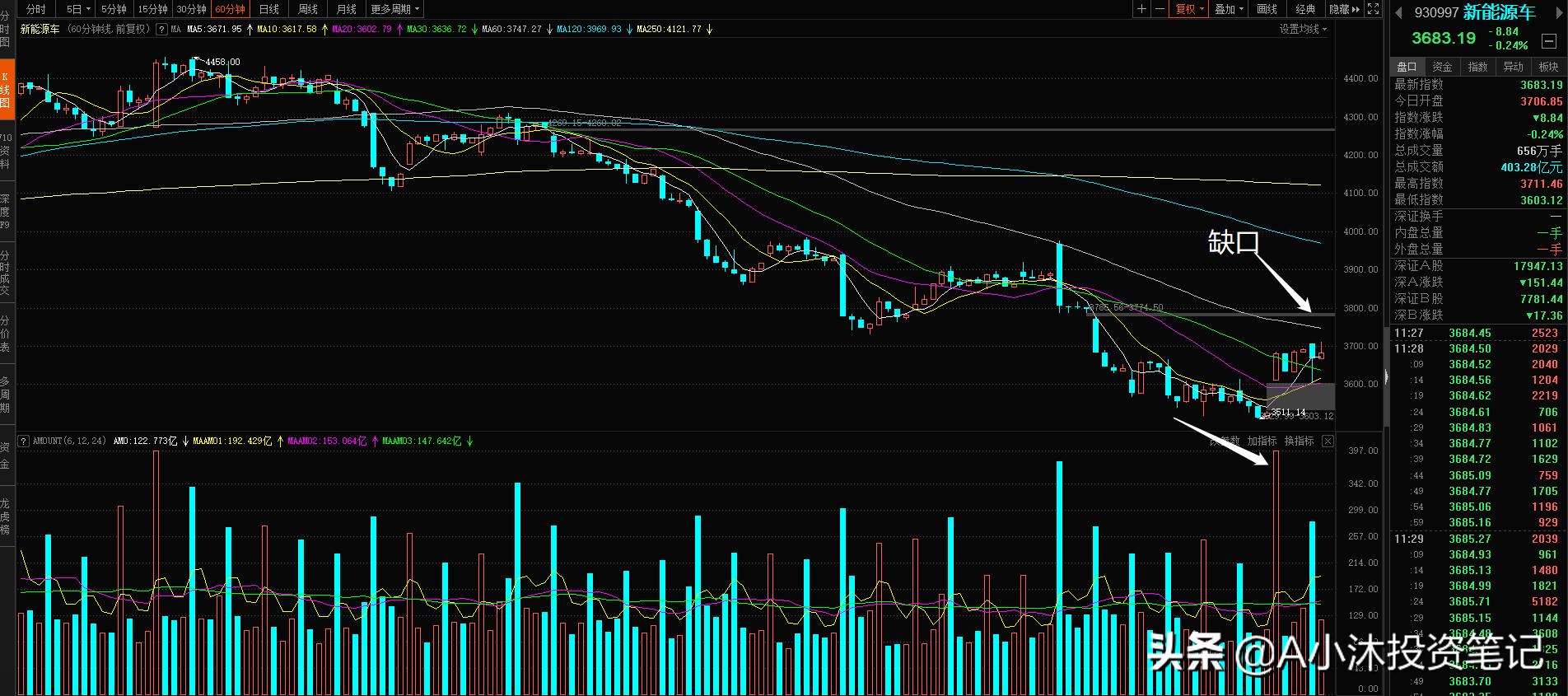The height and width of the screenshot is (696, 1568).
Task: Click the minus zoom-out chart icon
Action: (1160, 9)
